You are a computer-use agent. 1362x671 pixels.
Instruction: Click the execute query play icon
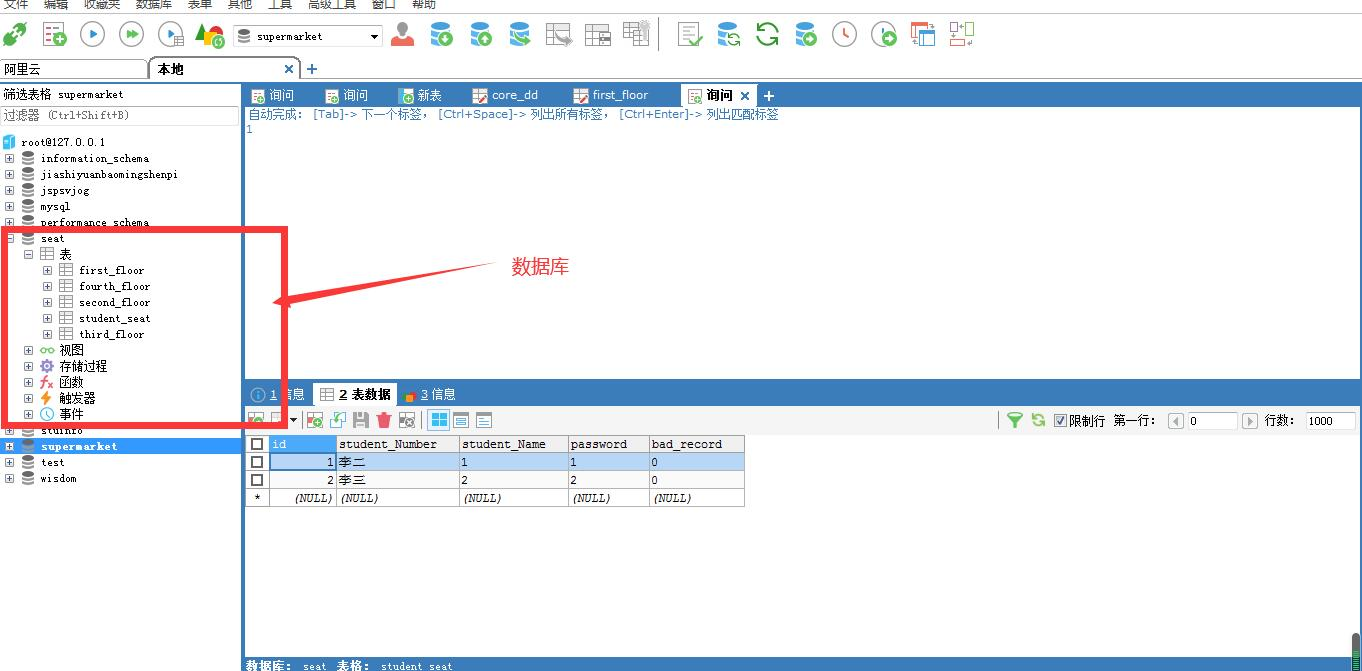[92, 35]
